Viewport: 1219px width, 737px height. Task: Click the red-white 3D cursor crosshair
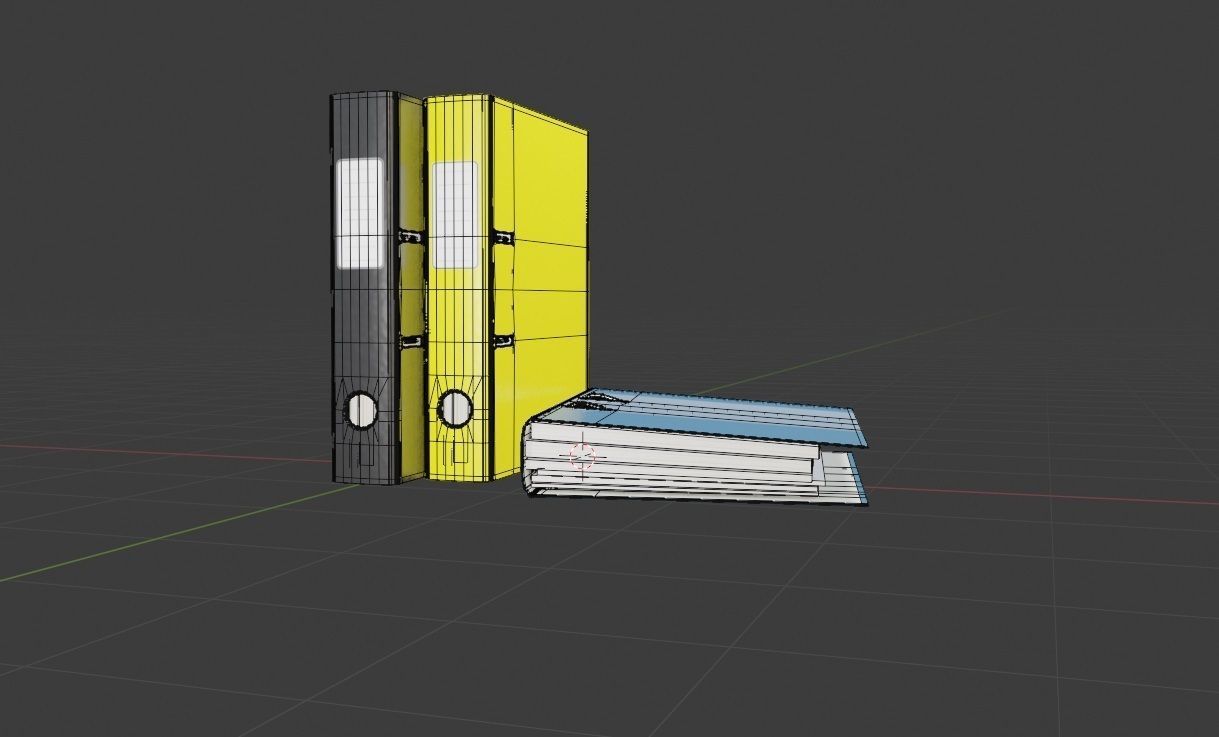(582, 457)
